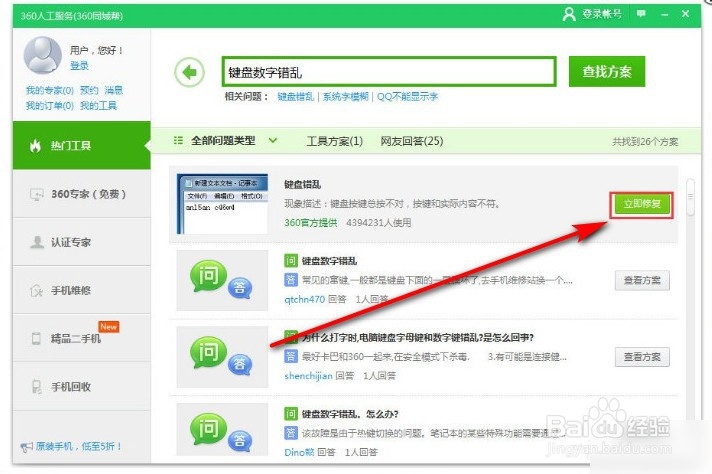Switch to the 工具方案(1) tab
Screen dimensions: 712x474
click(335, 141)
